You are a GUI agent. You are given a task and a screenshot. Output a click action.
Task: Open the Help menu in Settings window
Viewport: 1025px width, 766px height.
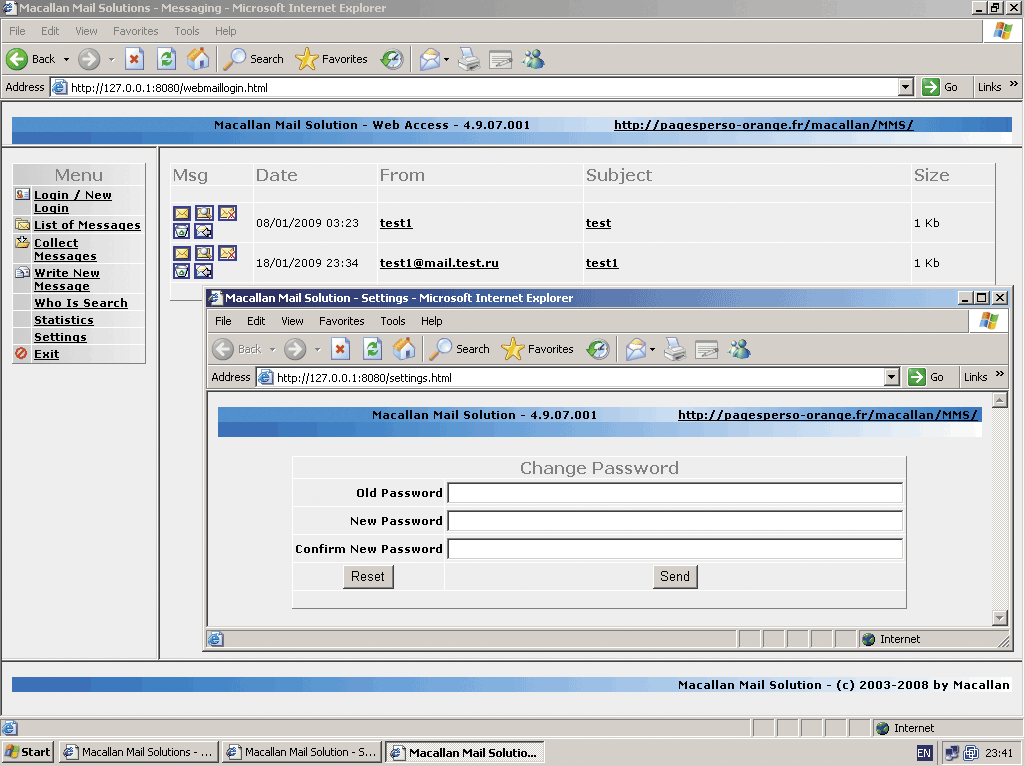click(431, 321)
